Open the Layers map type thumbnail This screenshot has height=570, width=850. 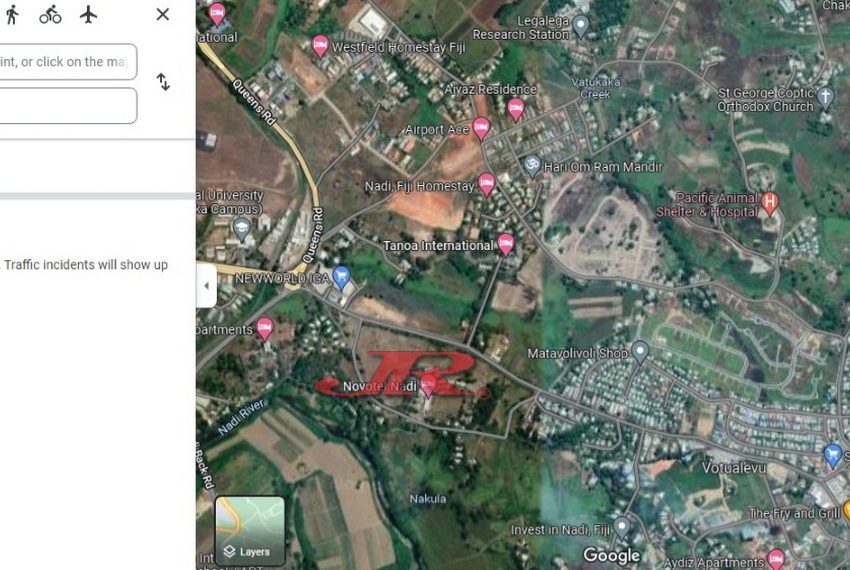250,531
